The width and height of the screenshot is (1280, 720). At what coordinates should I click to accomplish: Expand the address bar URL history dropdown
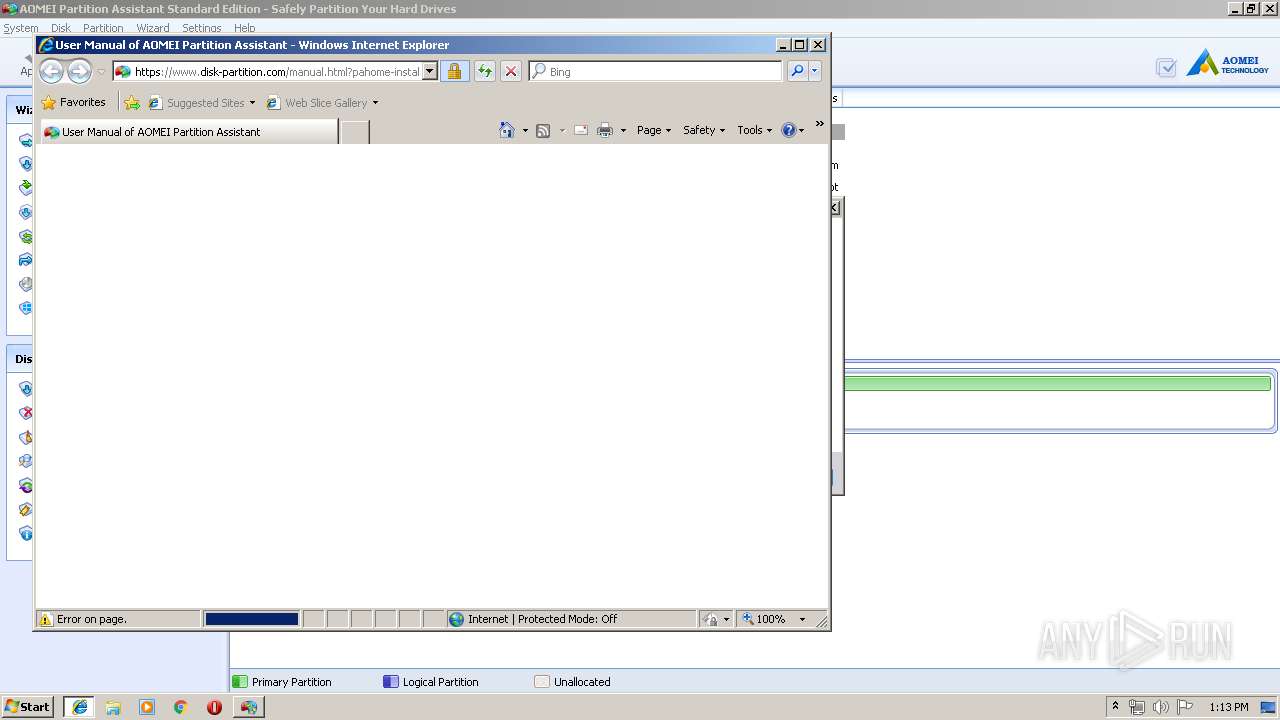(x=430, y=72)
